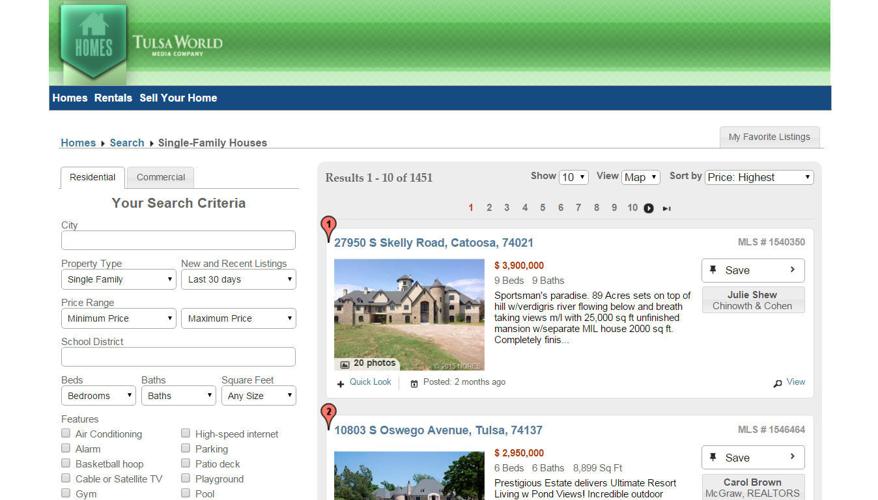The height and width of the screenshot is (500, 878).
Task: Click agent Julie Shew button
Action: 753,300
